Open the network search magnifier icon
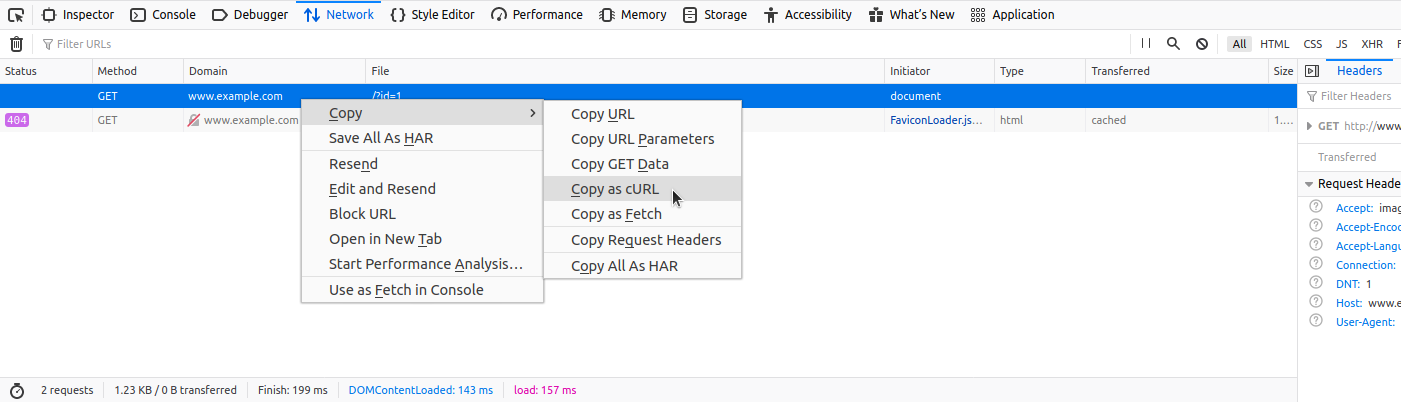The height and width of the screenshot is (402, 1401). tap(1173, 44)
